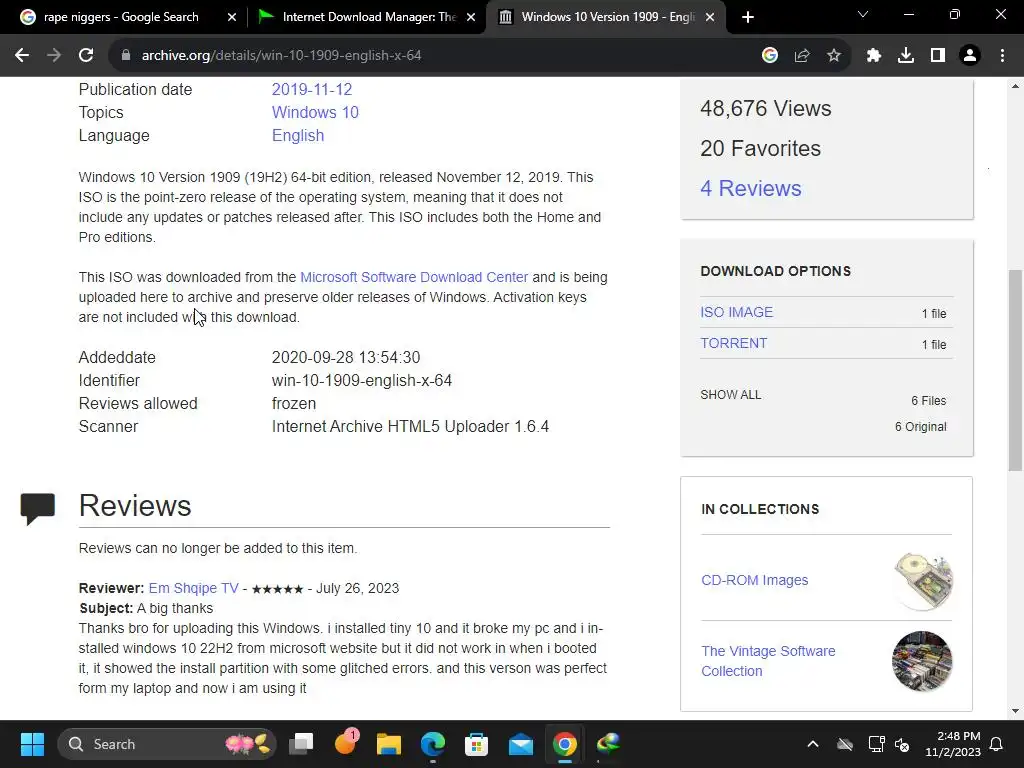1024x768 pixels.
Task: Click the forward navigation arrow
Action: (54, 56)
